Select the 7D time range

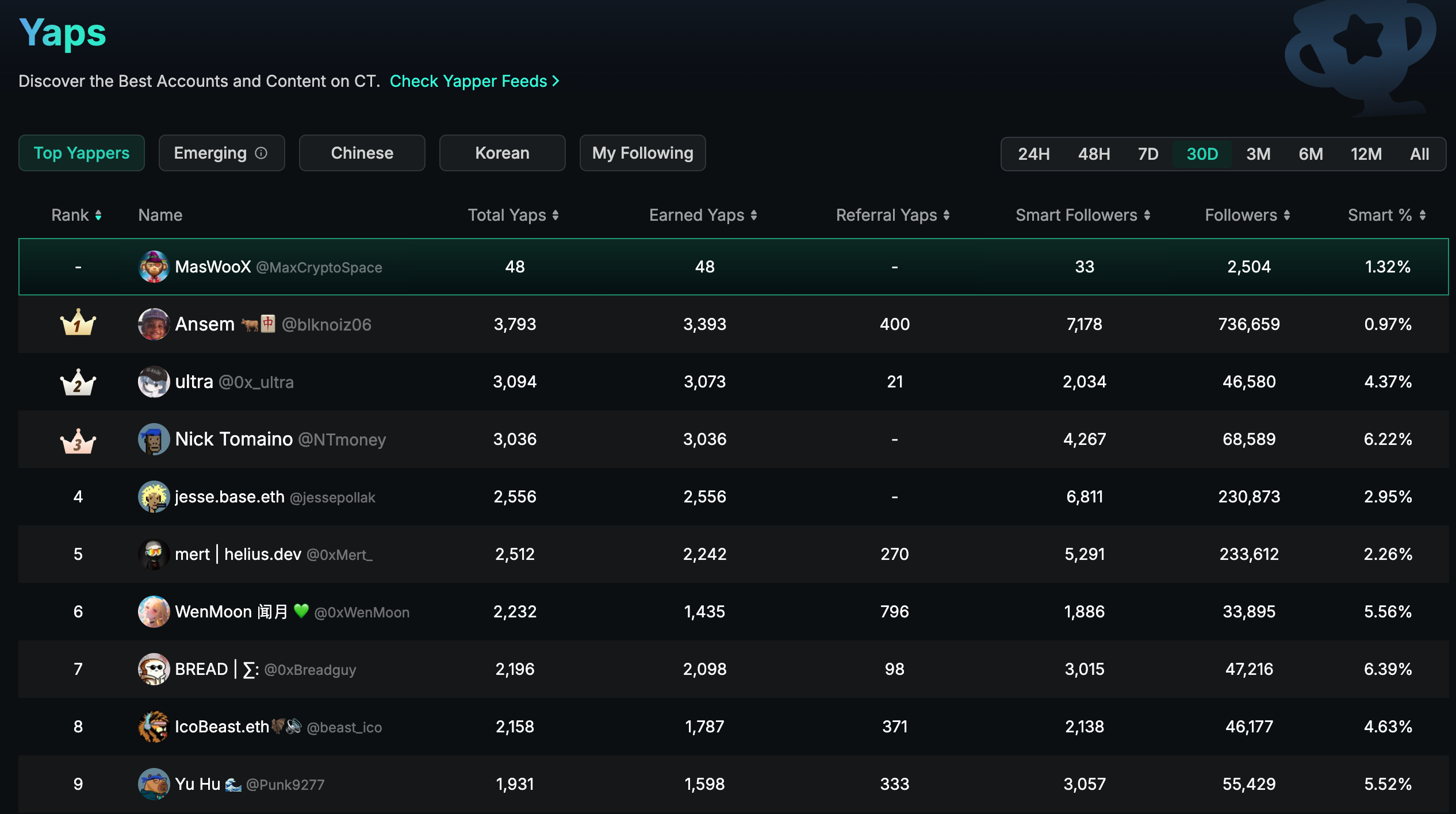tap(1148, 154)
